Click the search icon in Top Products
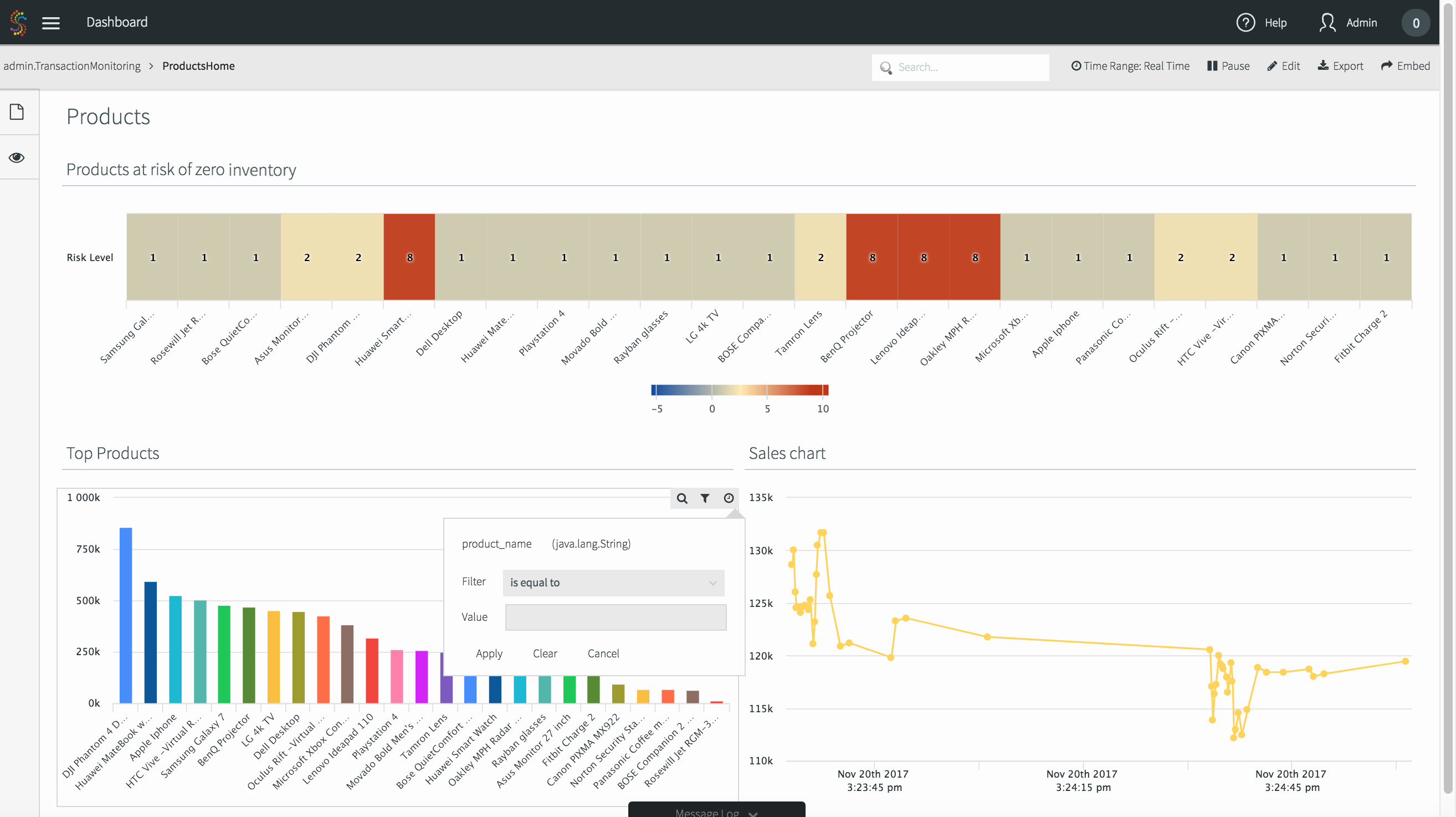 coord(681,497)
